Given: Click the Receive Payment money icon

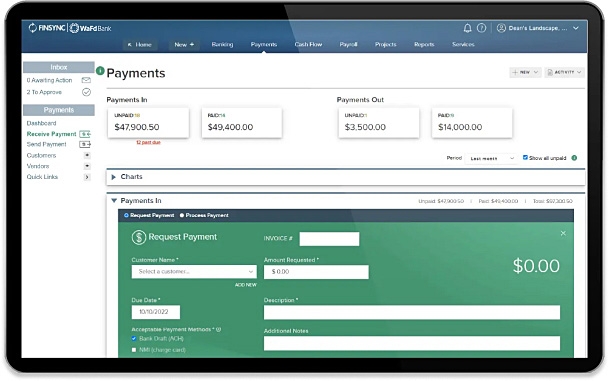Looking at the screenshot, I should point(85,134).
